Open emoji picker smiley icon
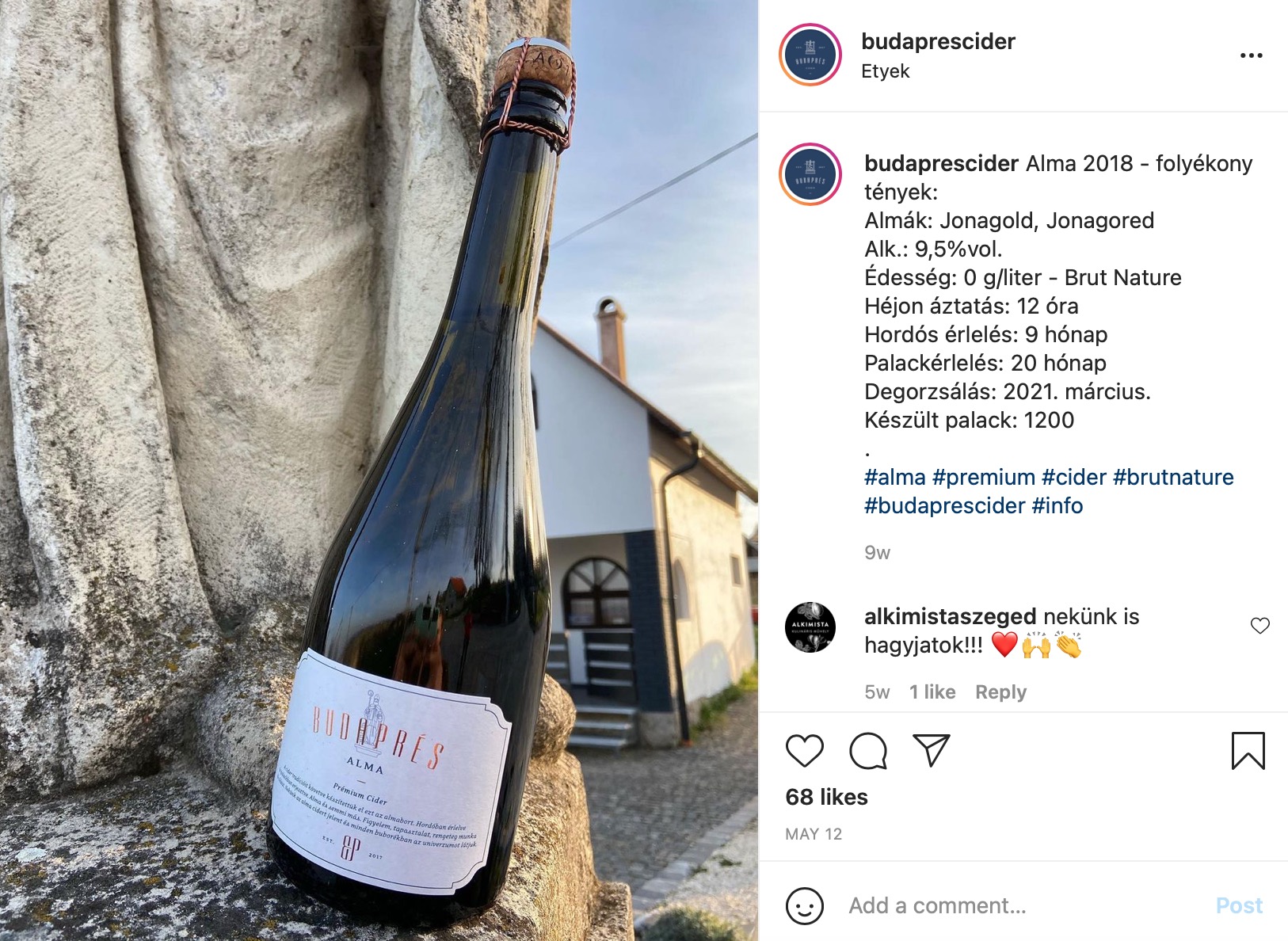Screen dimensions: 1288x941 804,905
